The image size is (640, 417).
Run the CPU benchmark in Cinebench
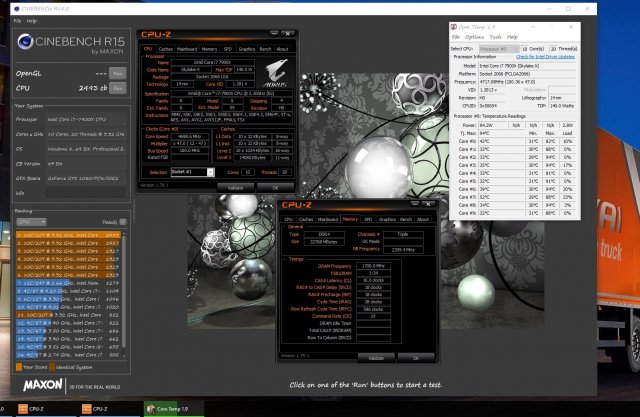118,88
